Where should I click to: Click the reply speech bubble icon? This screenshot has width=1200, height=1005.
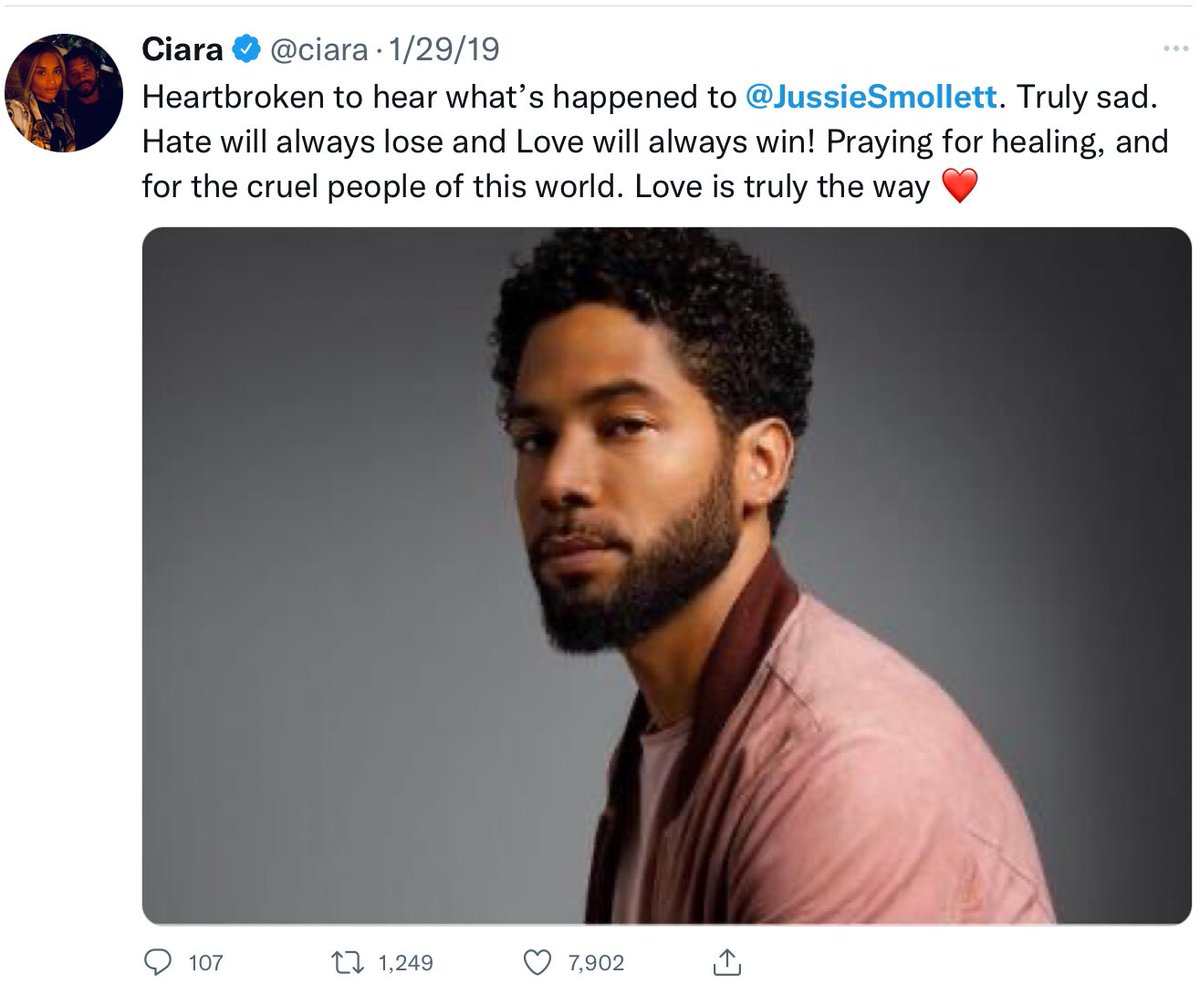(x=159, y=962)
